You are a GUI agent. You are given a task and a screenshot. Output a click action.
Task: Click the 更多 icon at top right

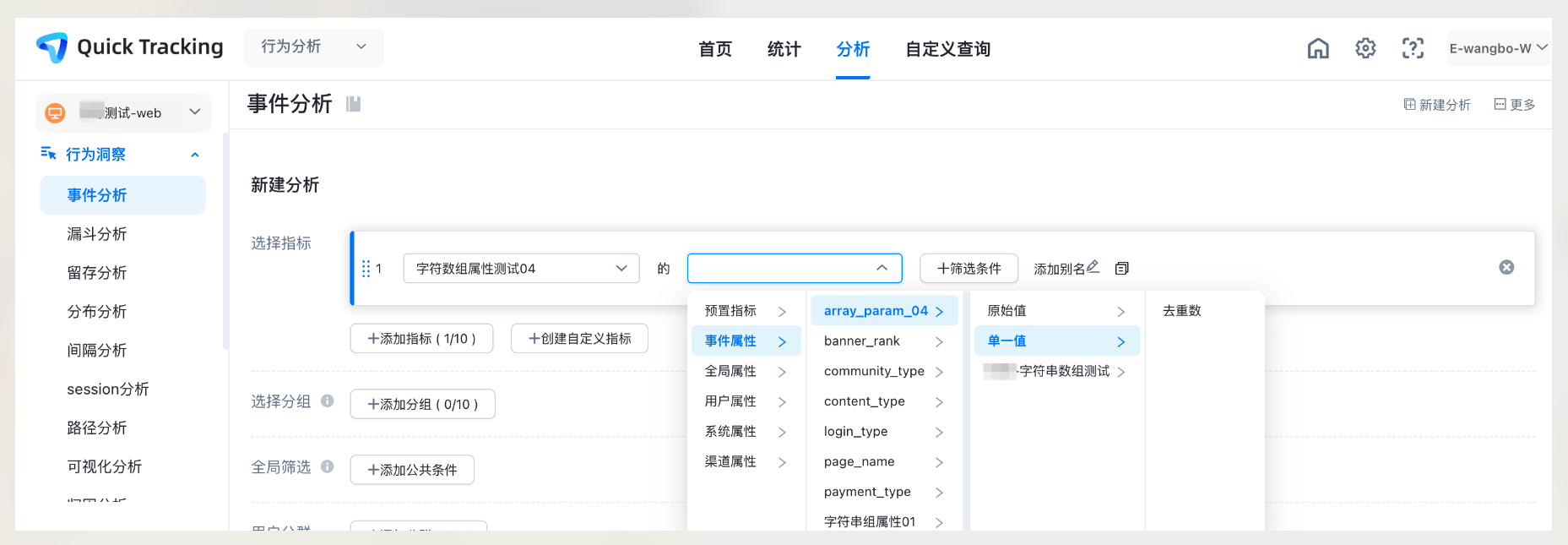(1500, 104)
